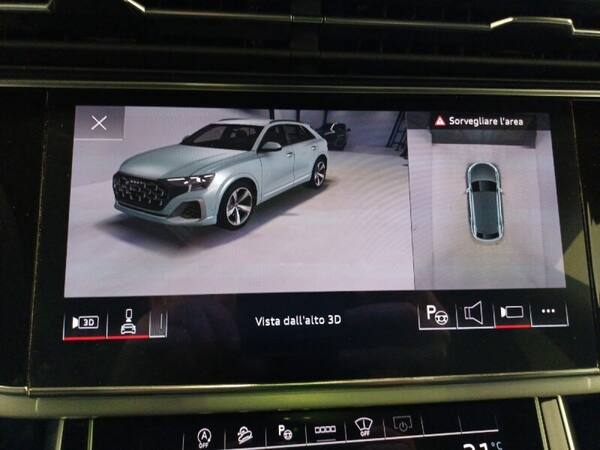600x450 pixels.
Task: Toggle the rear wiper OFF button
Action: tap(362, 431)
